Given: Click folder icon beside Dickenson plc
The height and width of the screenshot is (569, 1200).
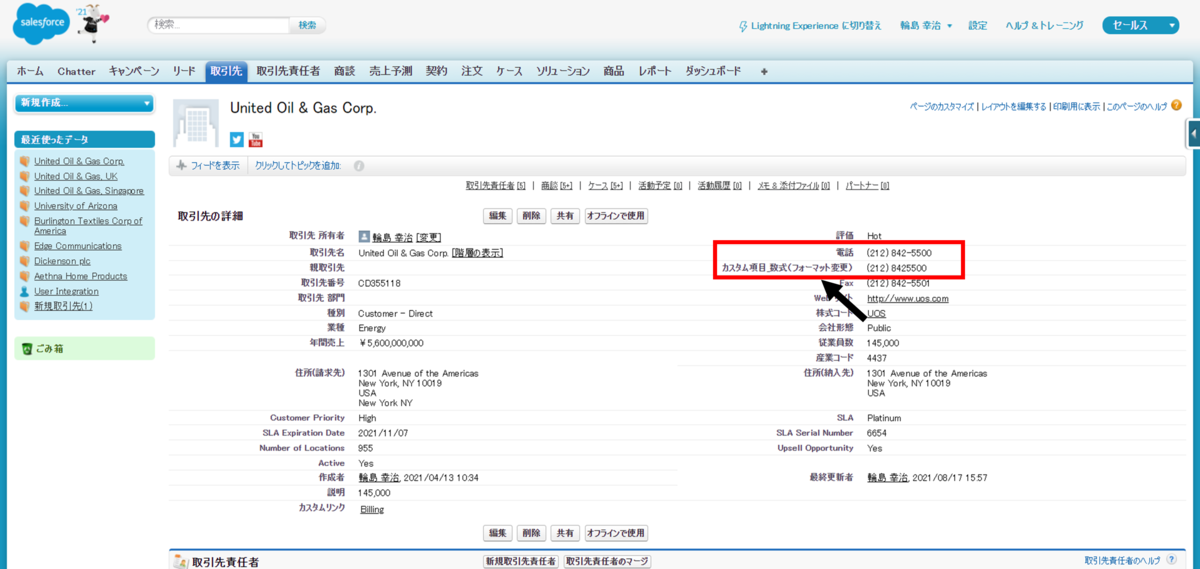Looking at the screenshot, I should (x=25, y=261).
